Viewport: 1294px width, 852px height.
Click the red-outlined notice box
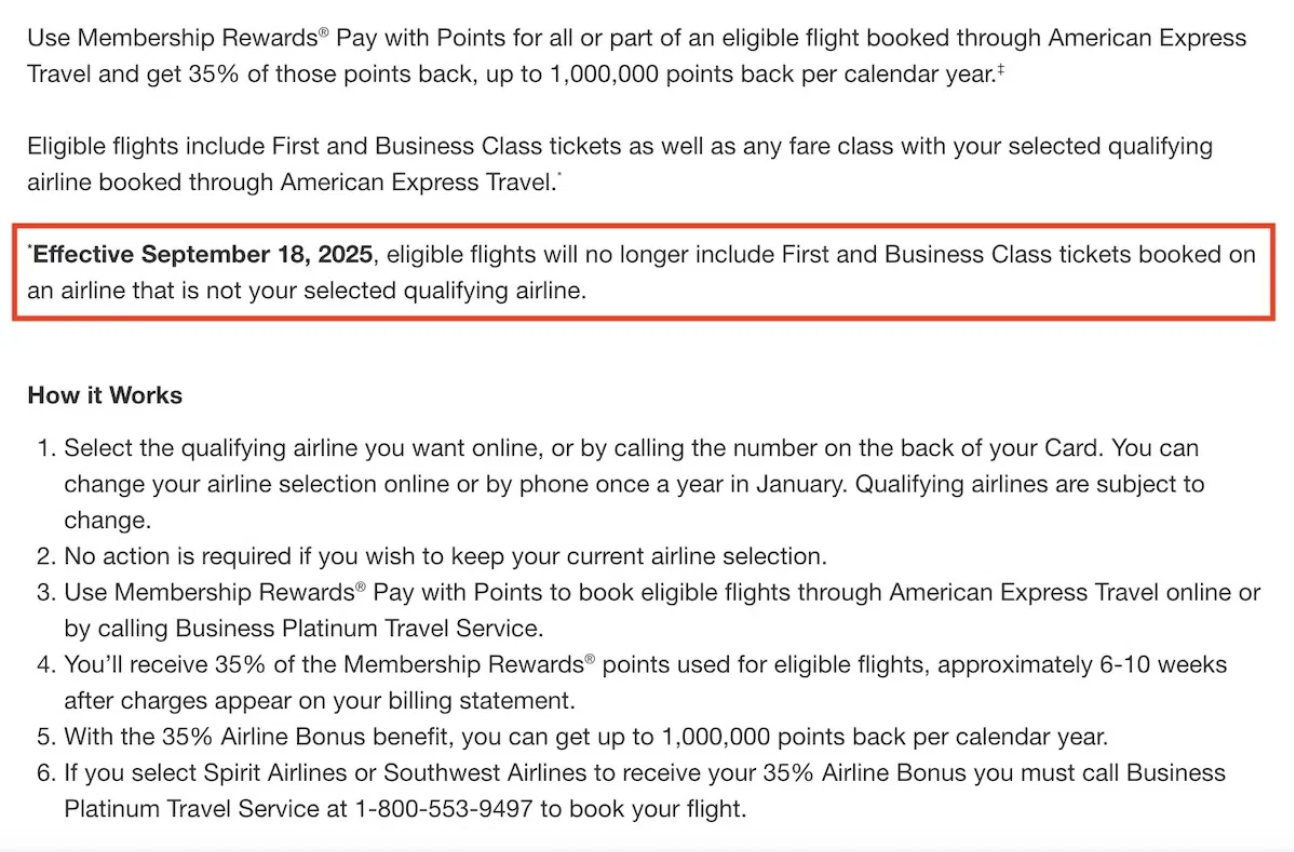click(643, 273)
